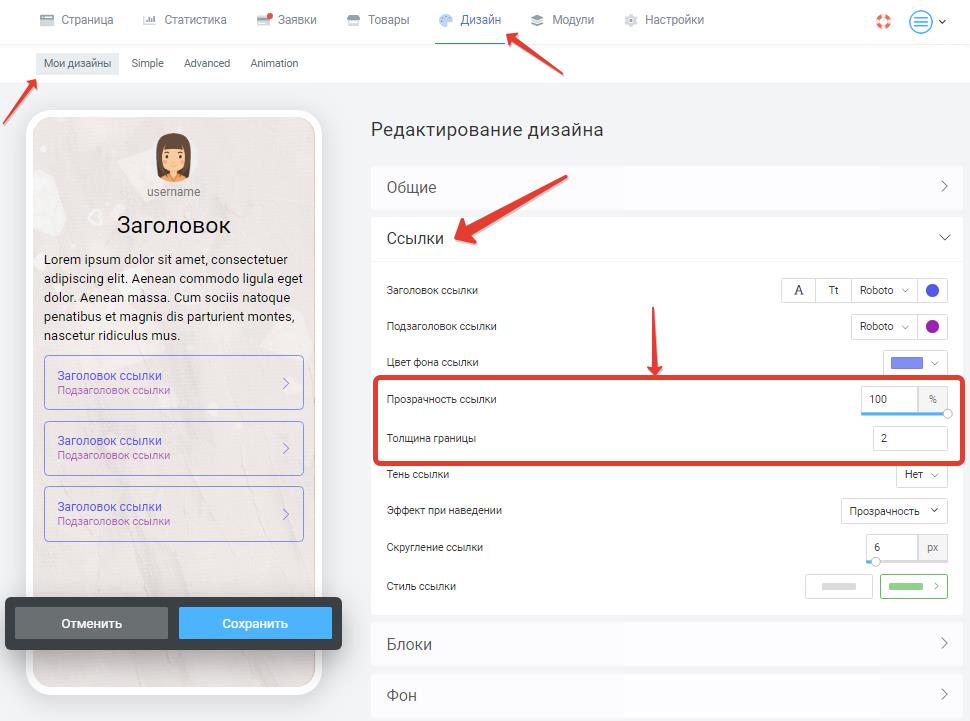Select the Simple designs sub-tab
970x721 pixels.
147,63
